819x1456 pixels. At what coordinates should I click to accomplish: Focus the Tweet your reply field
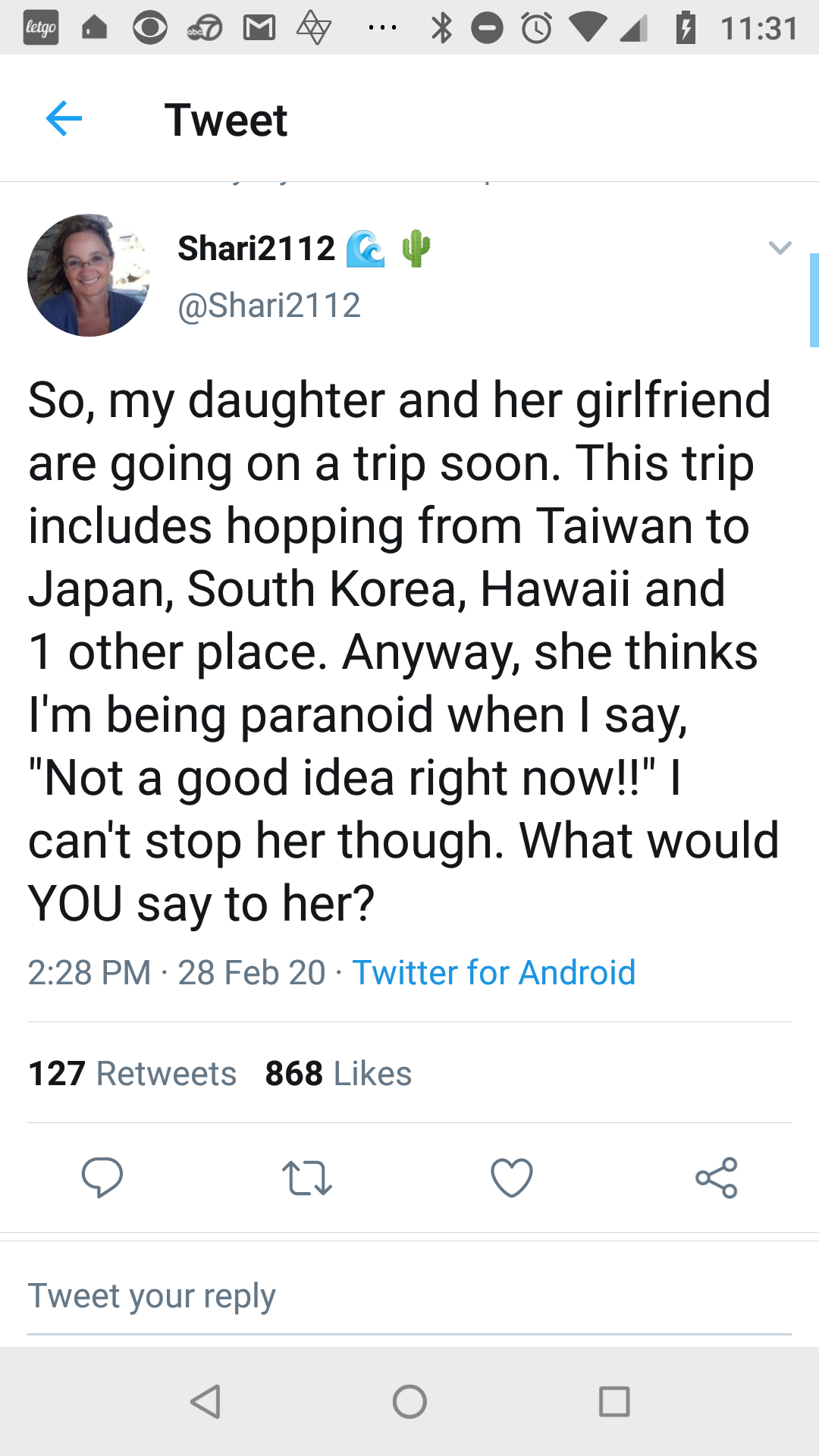[x=409, y=1296]
